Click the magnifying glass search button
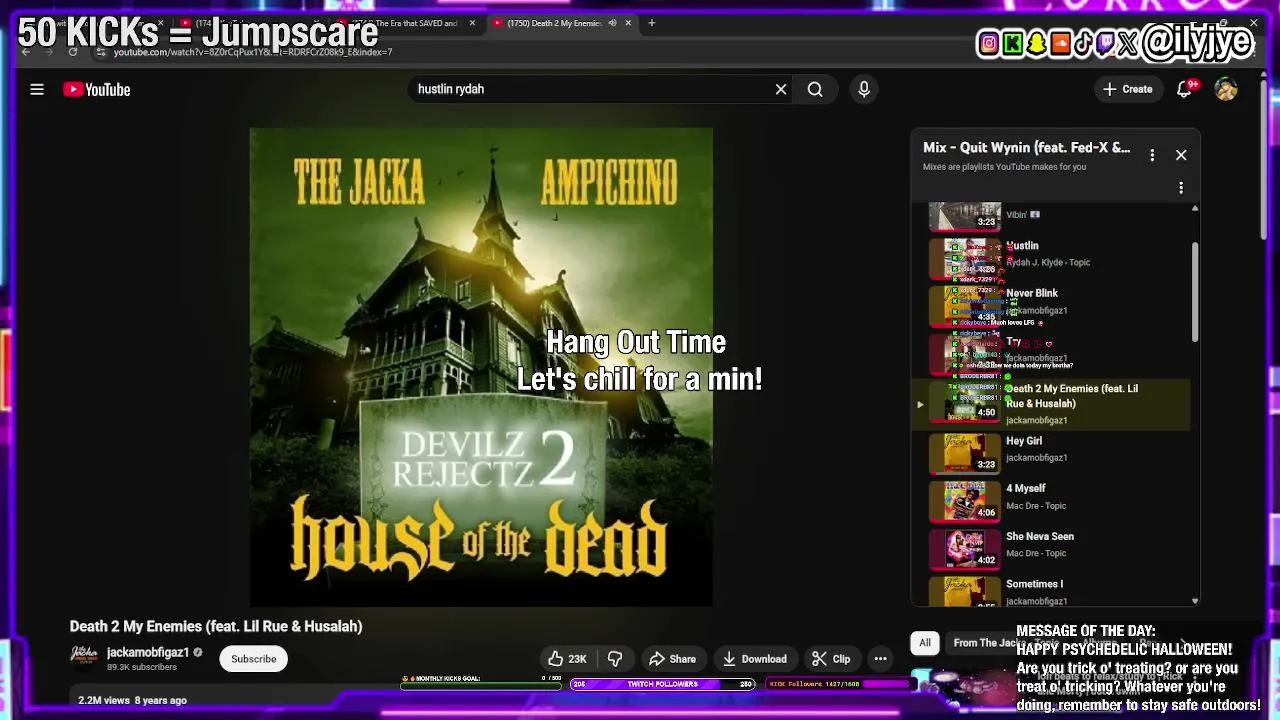The width and height of the screenshot is (1280, 720). coord(815,89)
